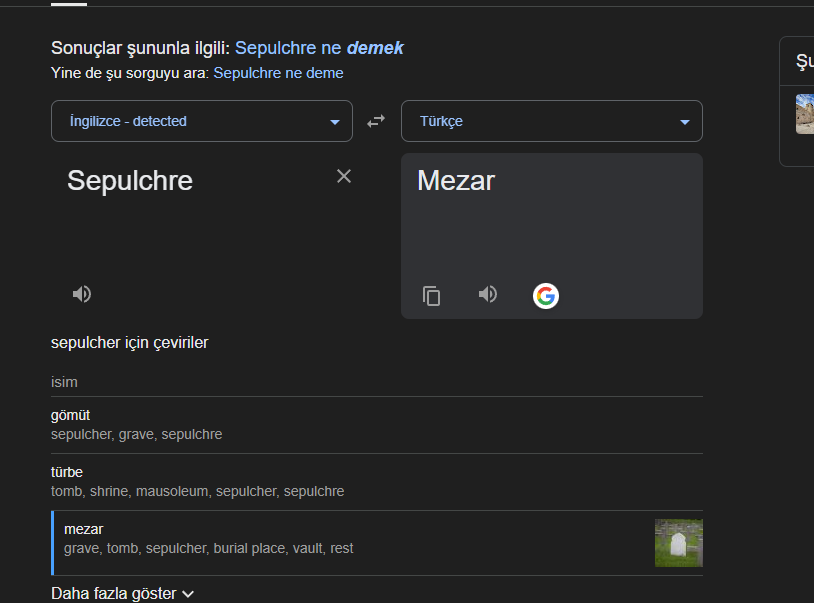The height and width of the screenshot is (603, 814).
Task: Click 'grave, tomb, sepulcher, burial place' line
Action: coord(209,549)
